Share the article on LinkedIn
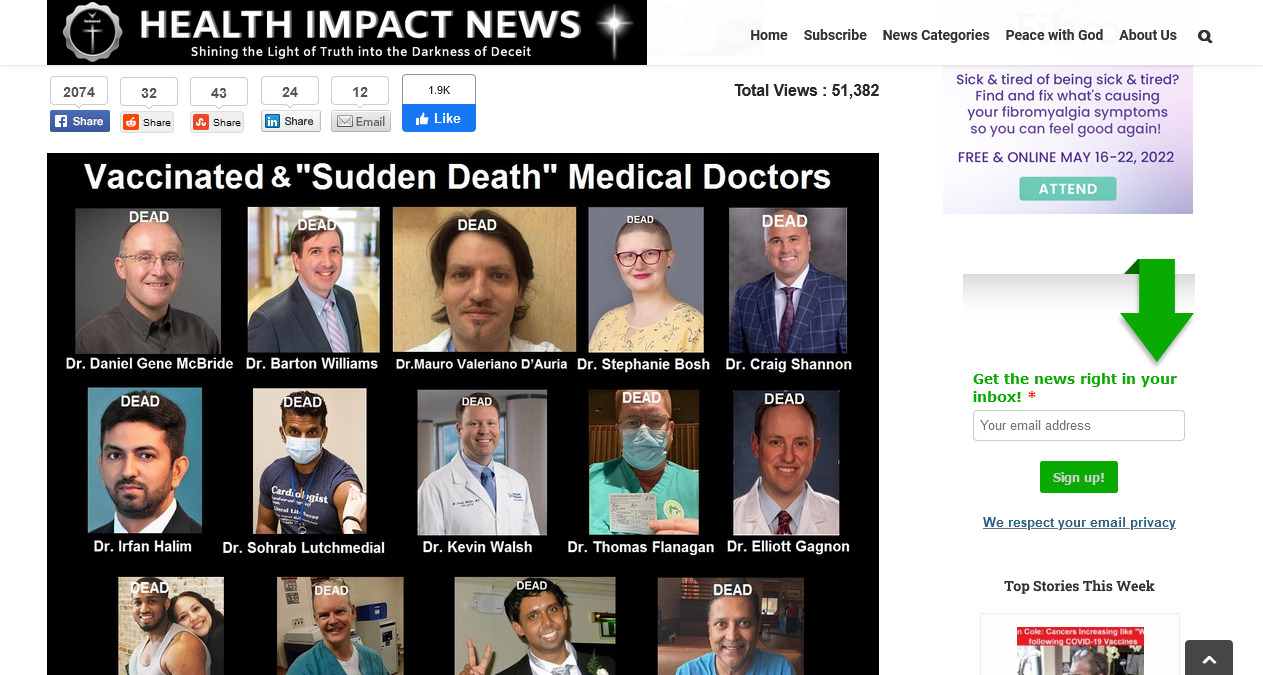The height and width of the screenshot is (675, 1263). tap(289, 121)
